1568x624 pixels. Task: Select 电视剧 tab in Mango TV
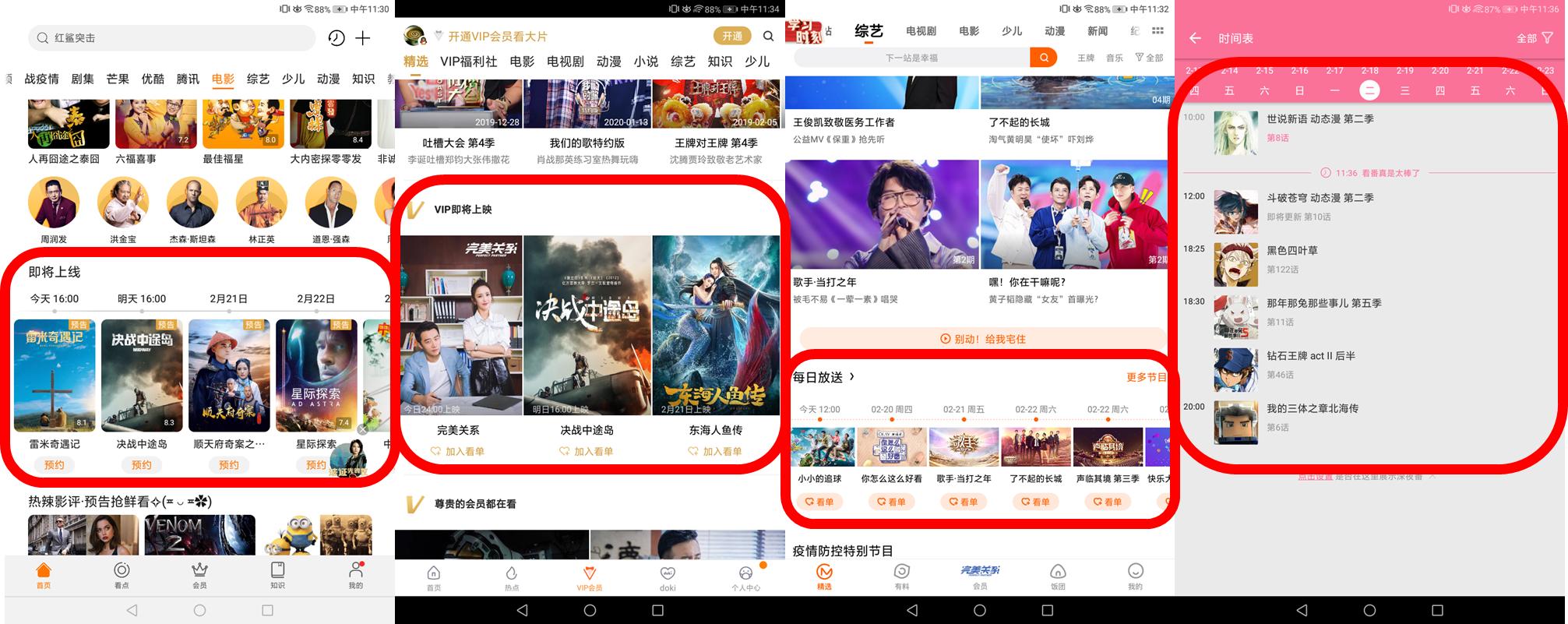921,31
